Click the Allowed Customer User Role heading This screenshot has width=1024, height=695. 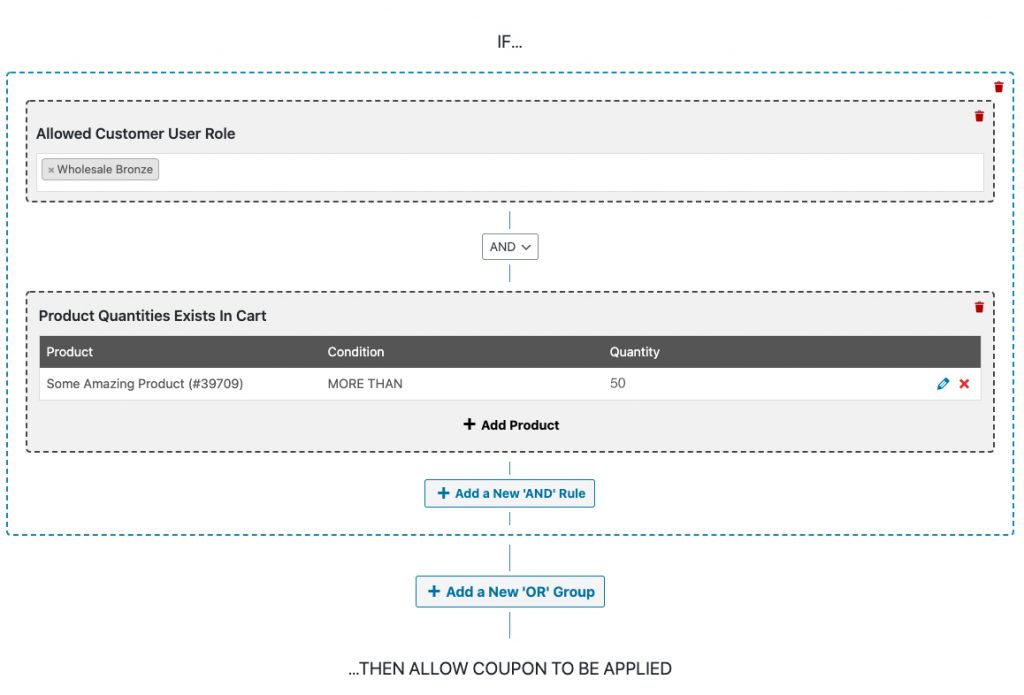pos(135,133)
